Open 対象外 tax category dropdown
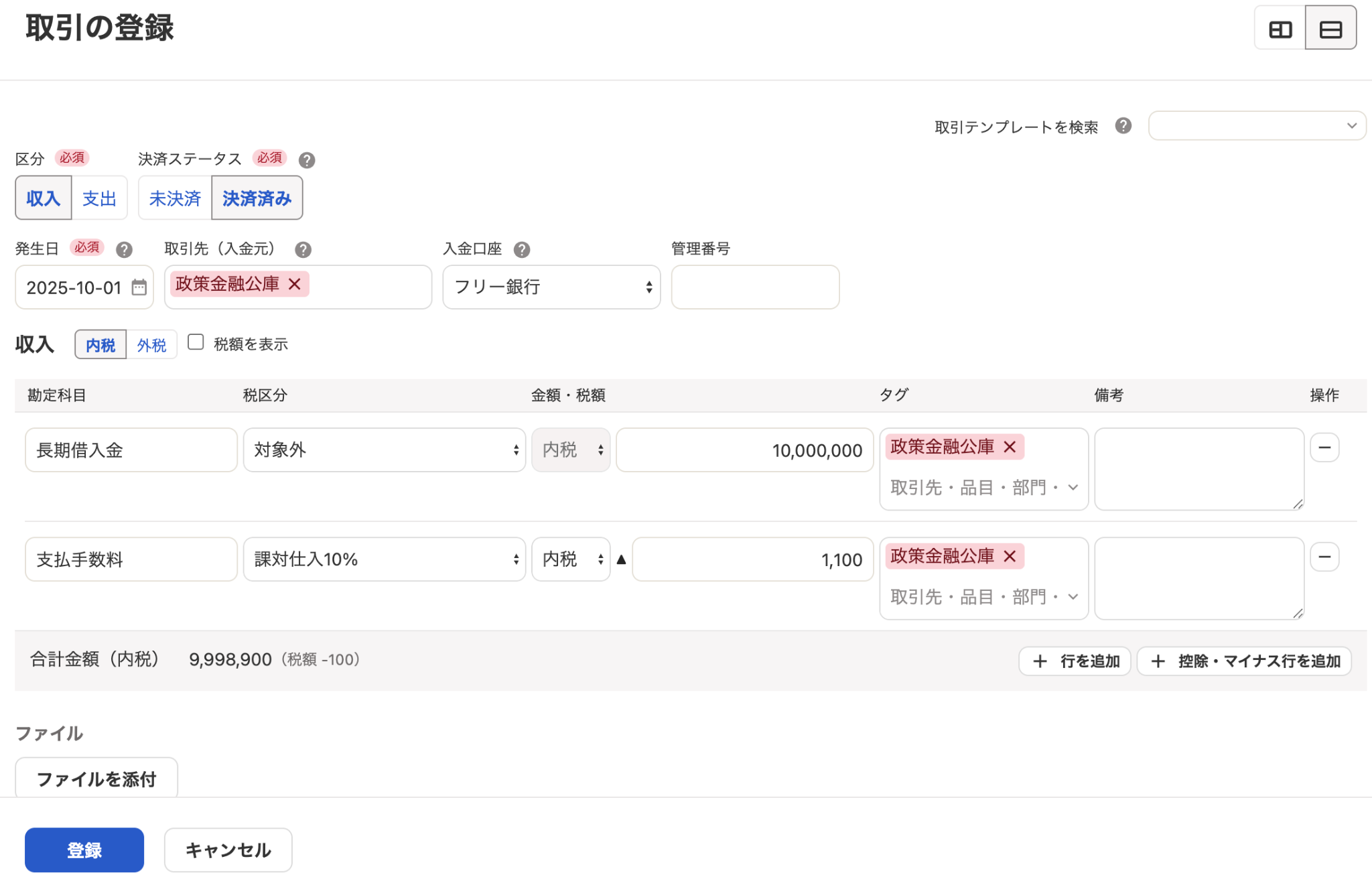This screenshot has height=885, width=1372. point(385,450)
